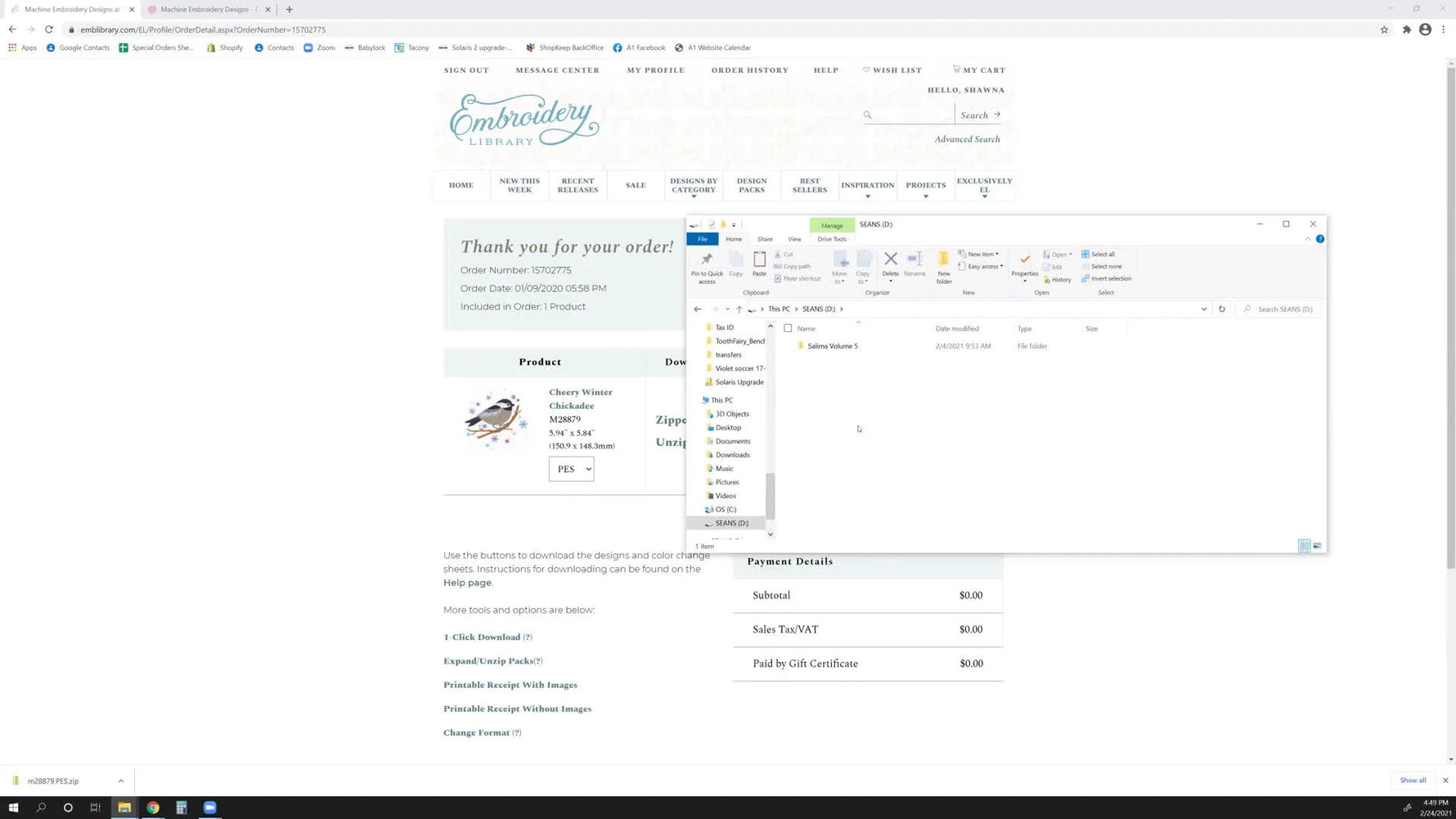Create a New folder from the ribbon
Image resolution: width=1456 pixels, height=819 pixels.
click(944, 268)
